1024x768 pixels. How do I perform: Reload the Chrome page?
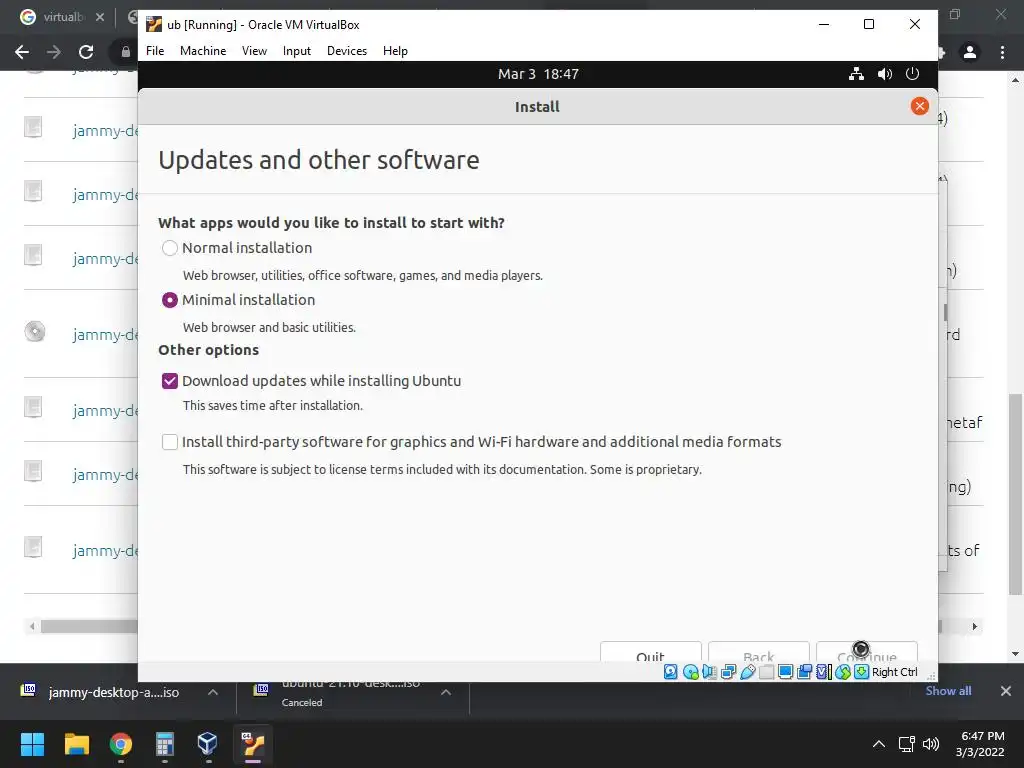(x=86, y=52)
